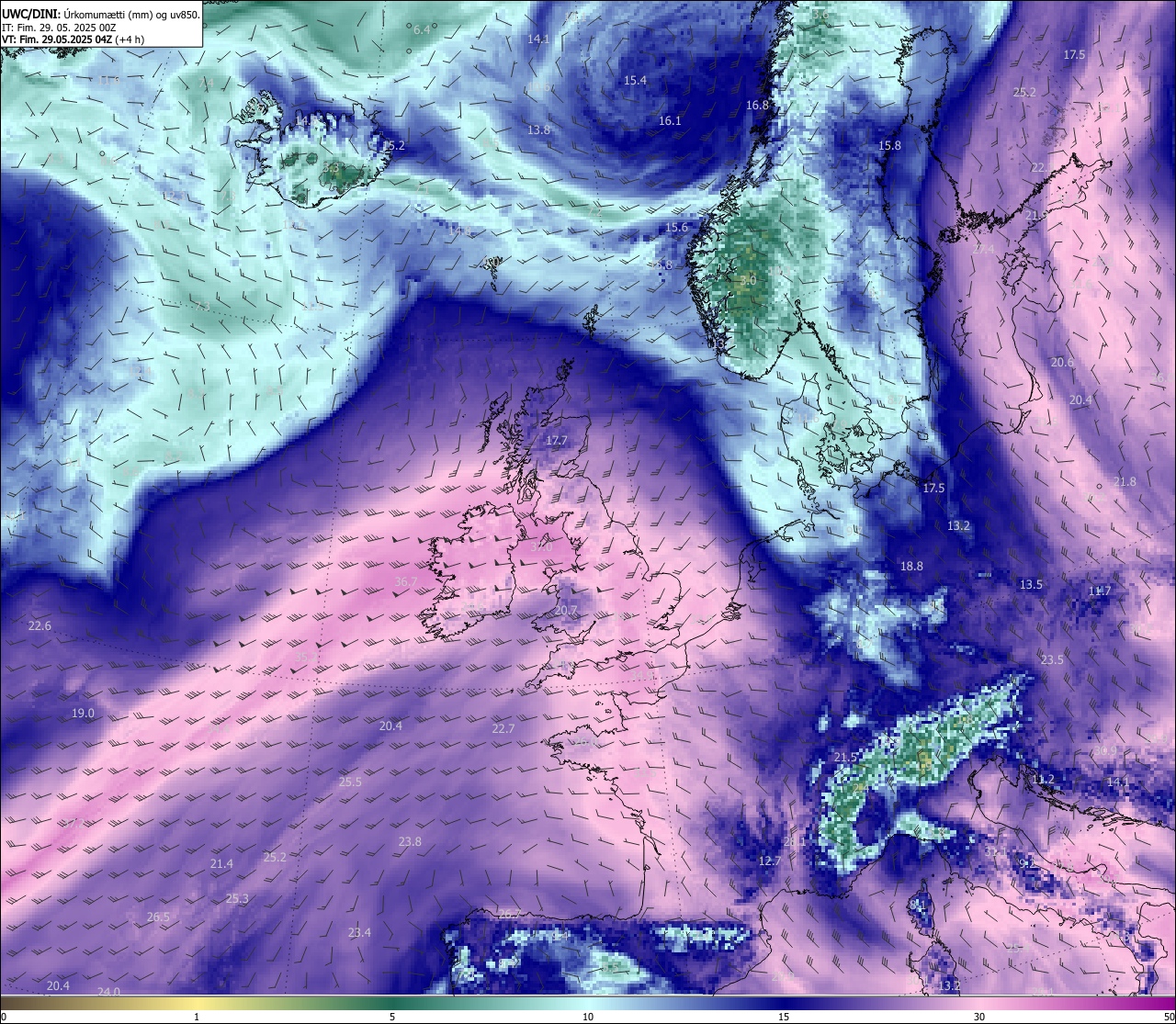1176x1024 pixels.
Task: Click the 11.7 value on the map
Action: 1100,591
